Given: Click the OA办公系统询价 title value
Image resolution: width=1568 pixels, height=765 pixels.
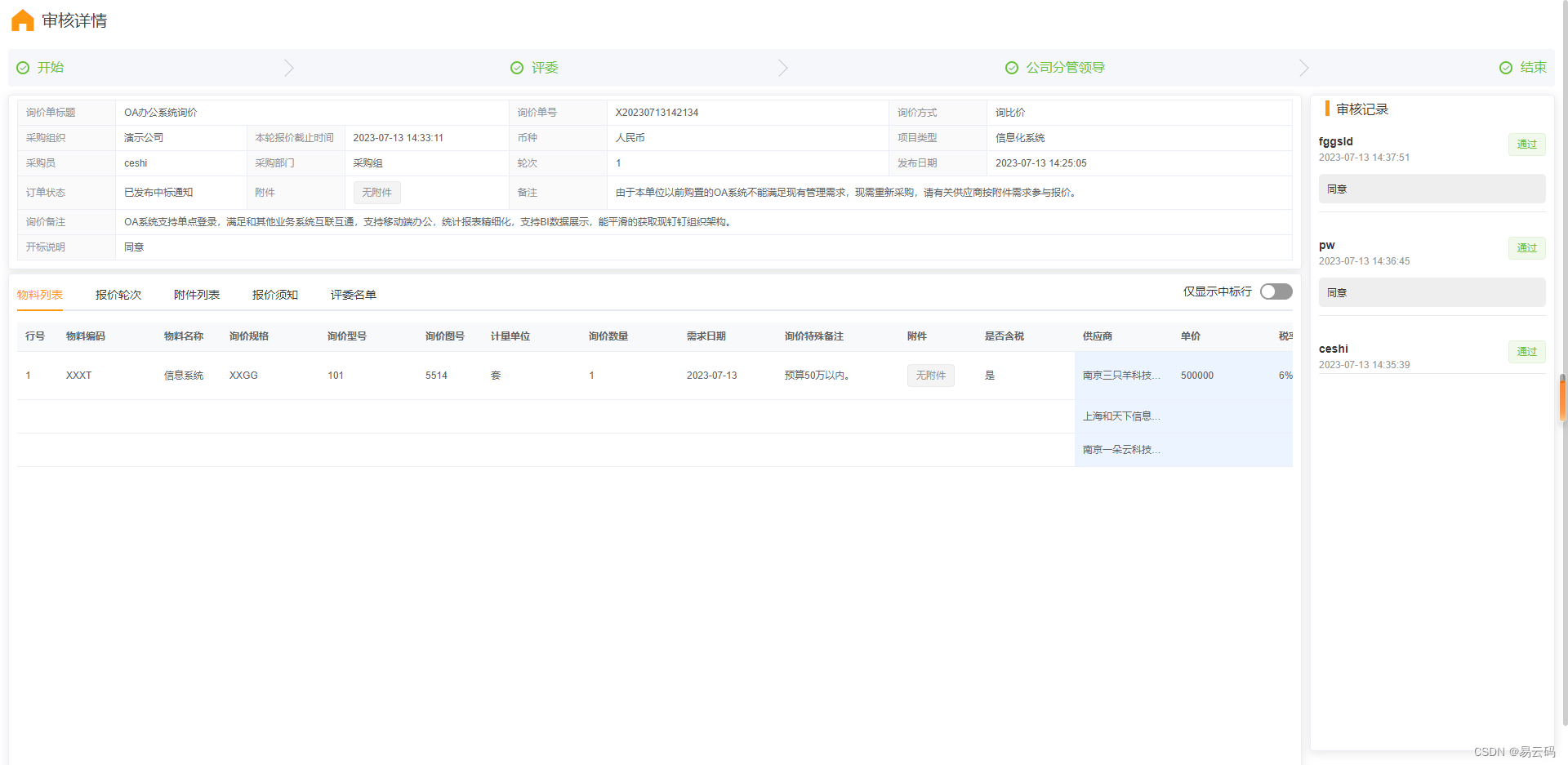Looking at the screenshot, I should point(161,113).
